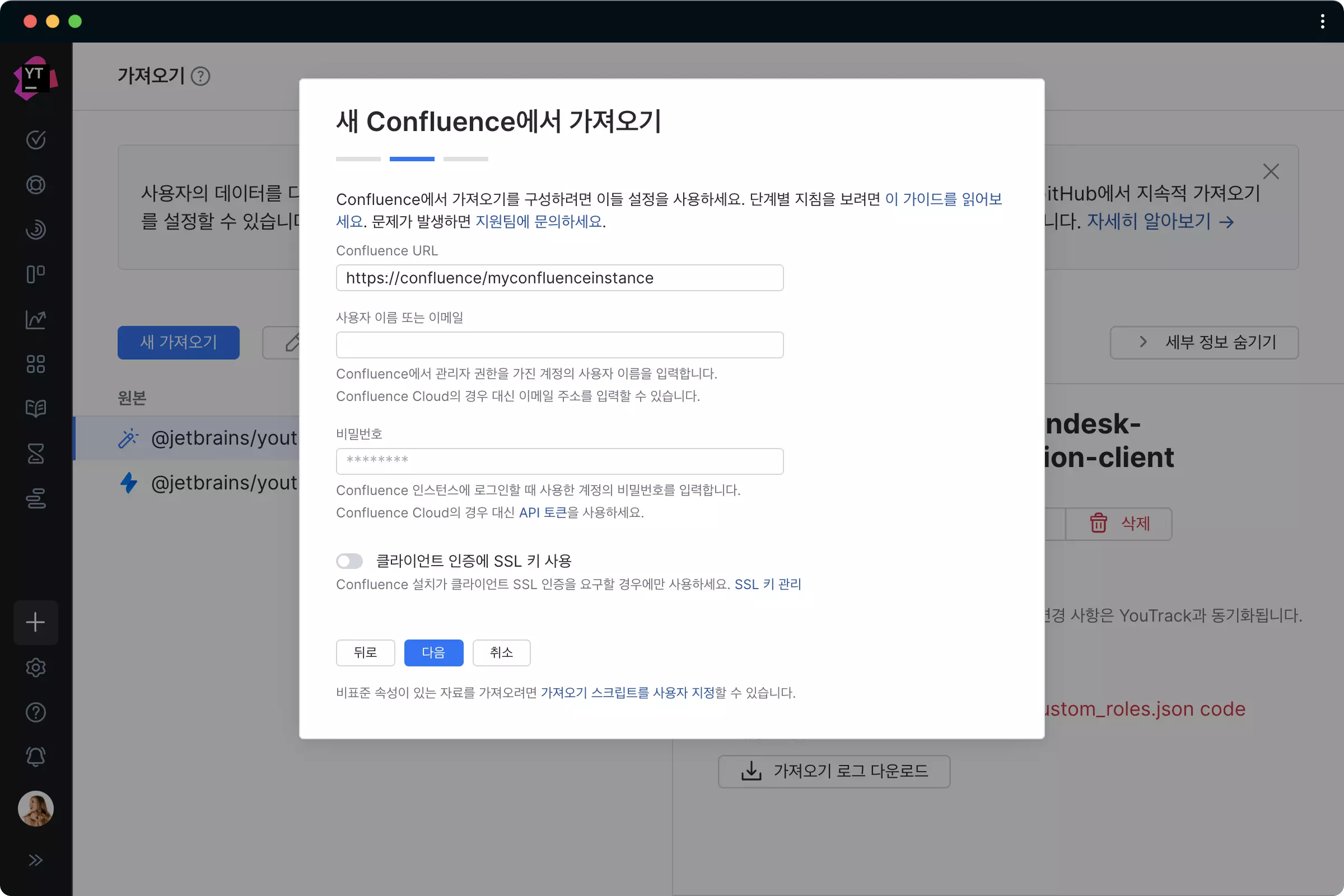
Task: Collapse the sidebar with the double-chevron
Action: pos(36,860)
